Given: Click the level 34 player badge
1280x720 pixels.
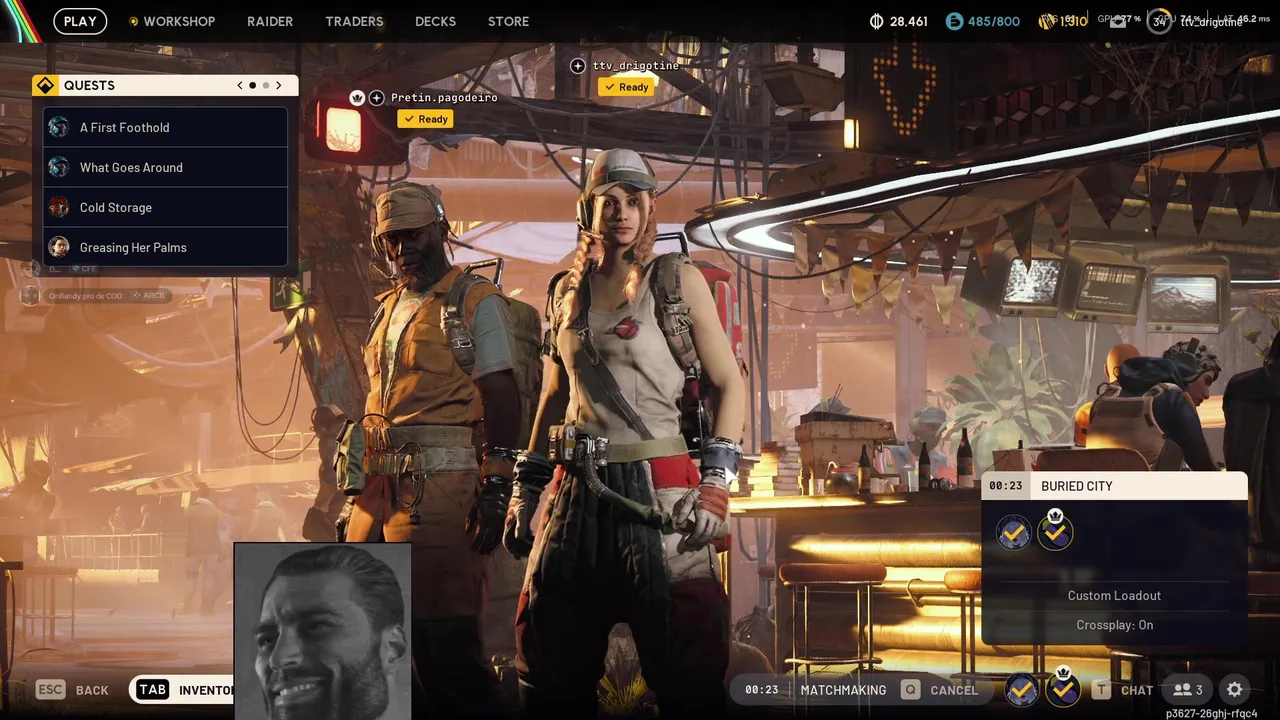Looking at the screenshot, I should coord(1159,21).
